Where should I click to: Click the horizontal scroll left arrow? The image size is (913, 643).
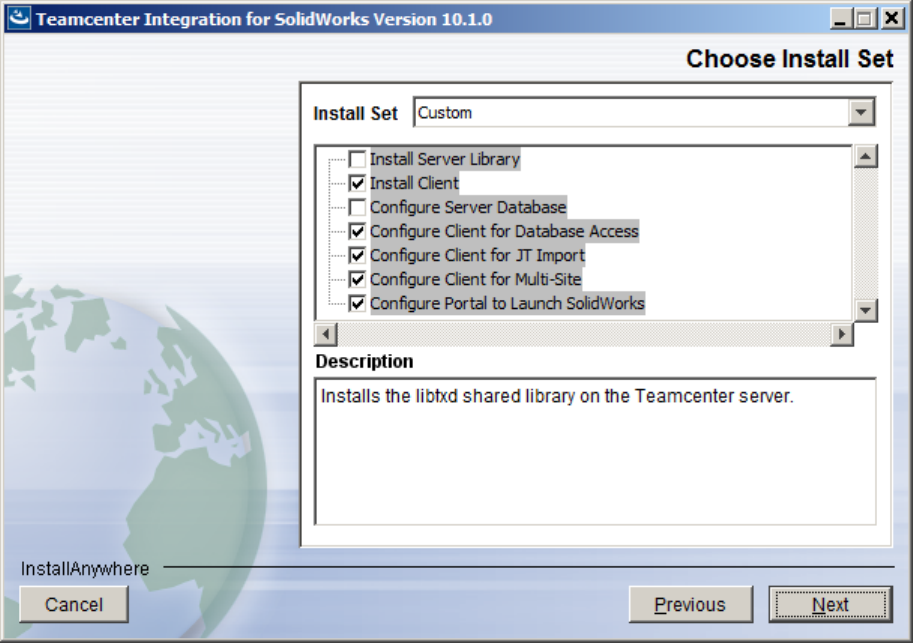tap(325, 334)
